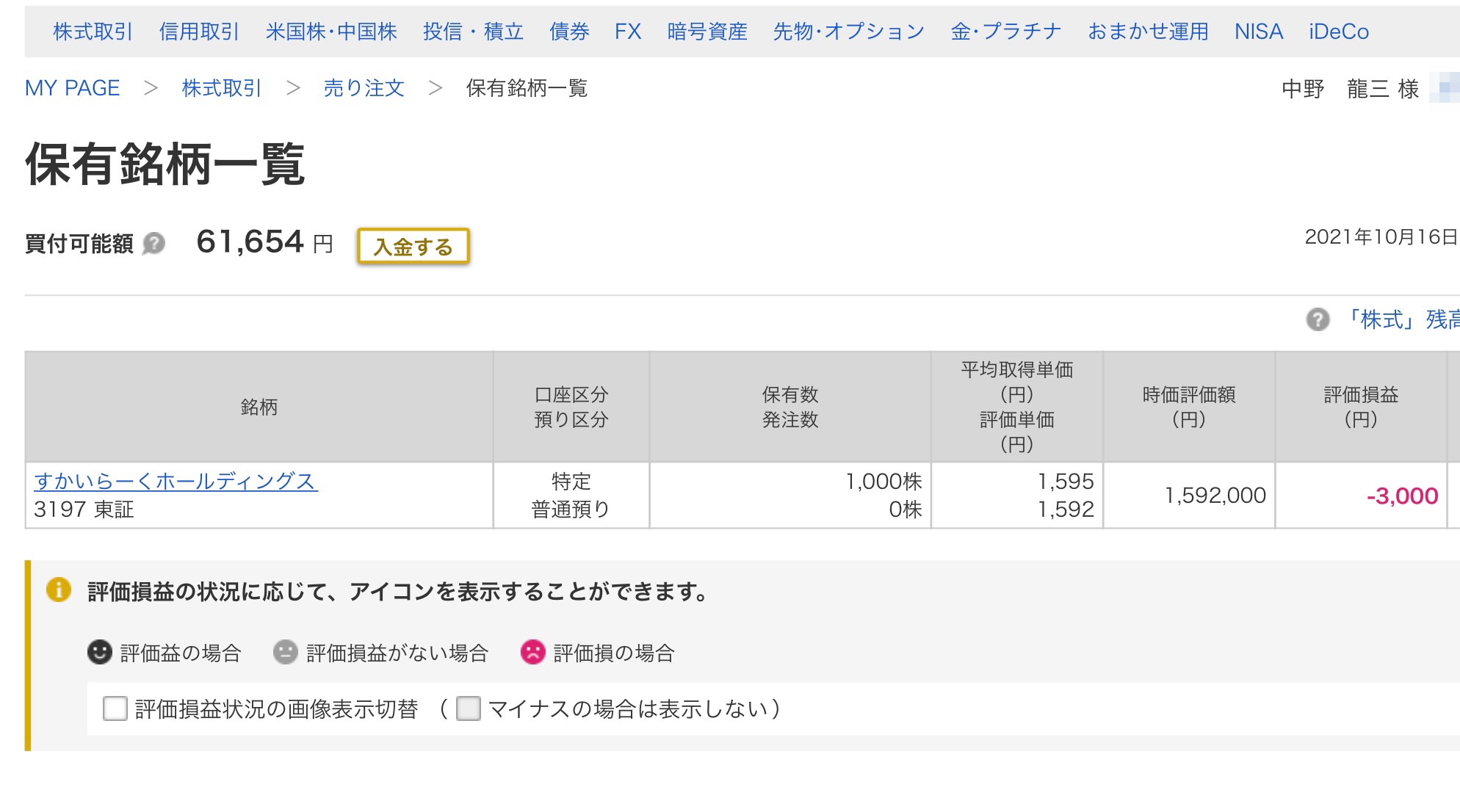Toggle マイナスの場合は表示しない checkbox
The height and width of the screenshot is (812, 1460).
(469, 708)
